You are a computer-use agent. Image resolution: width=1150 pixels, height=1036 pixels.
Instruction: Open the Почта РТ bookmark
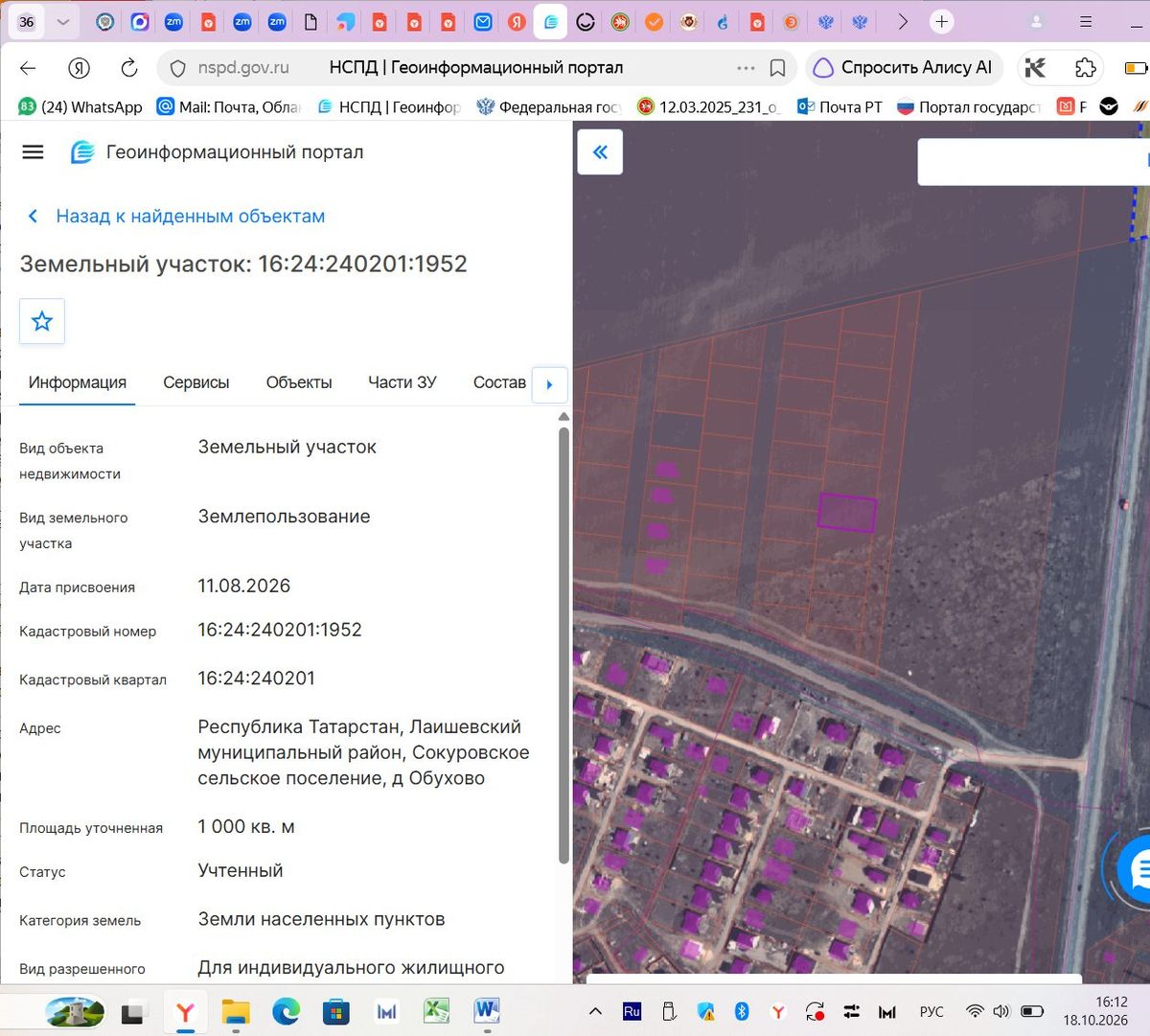tap(839, 106)
